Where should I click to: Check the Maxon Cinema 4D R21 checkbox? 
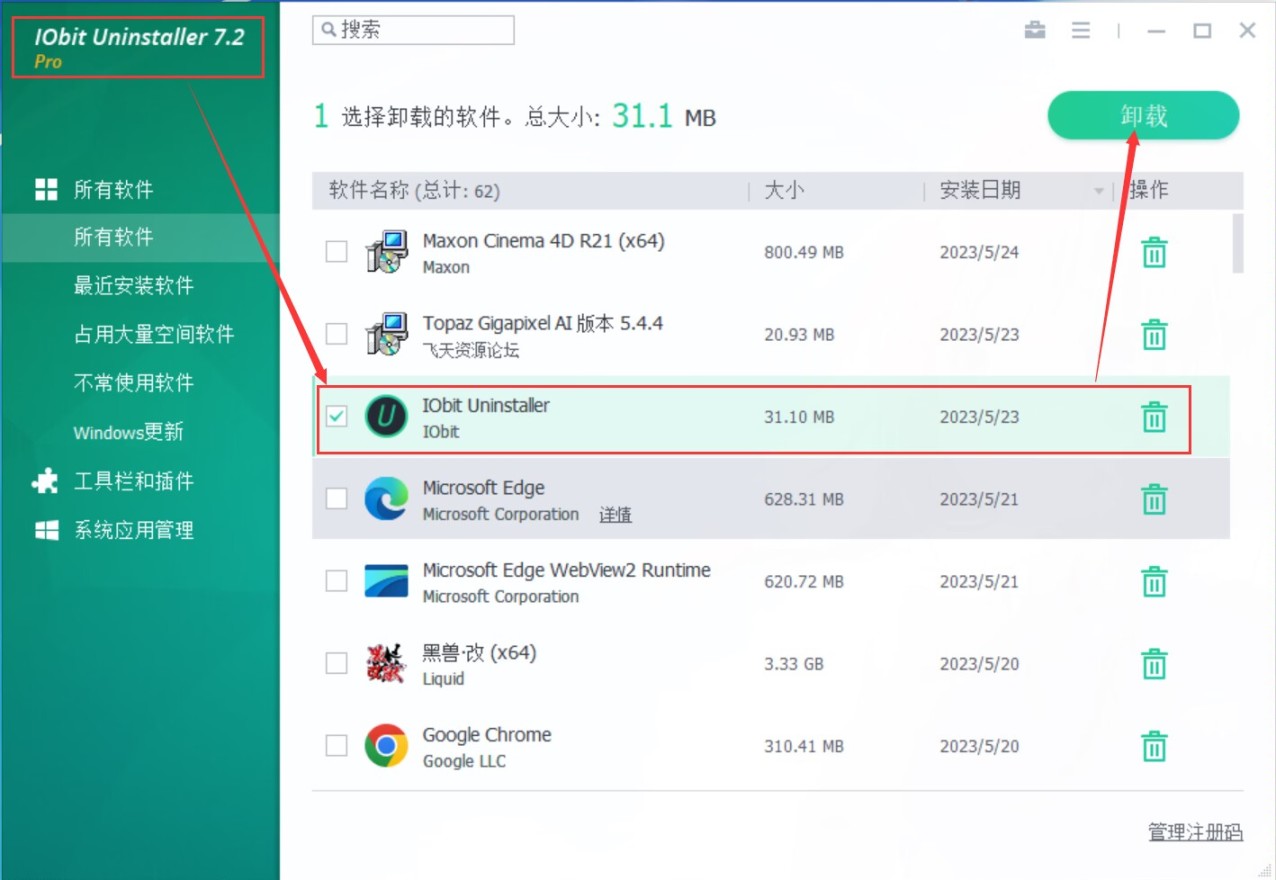coord(337,252)
